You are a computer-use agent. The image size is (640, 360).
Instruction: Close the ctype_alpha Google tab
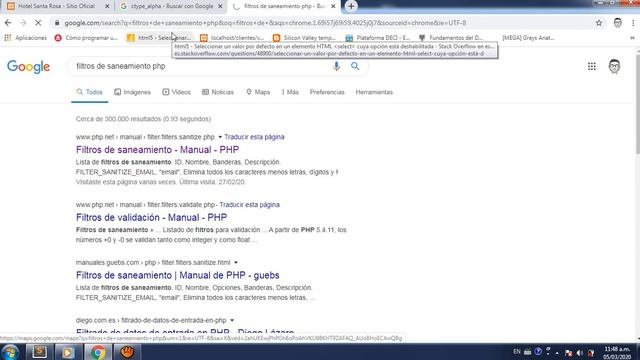pyautogui.click(x=220, y=6)
